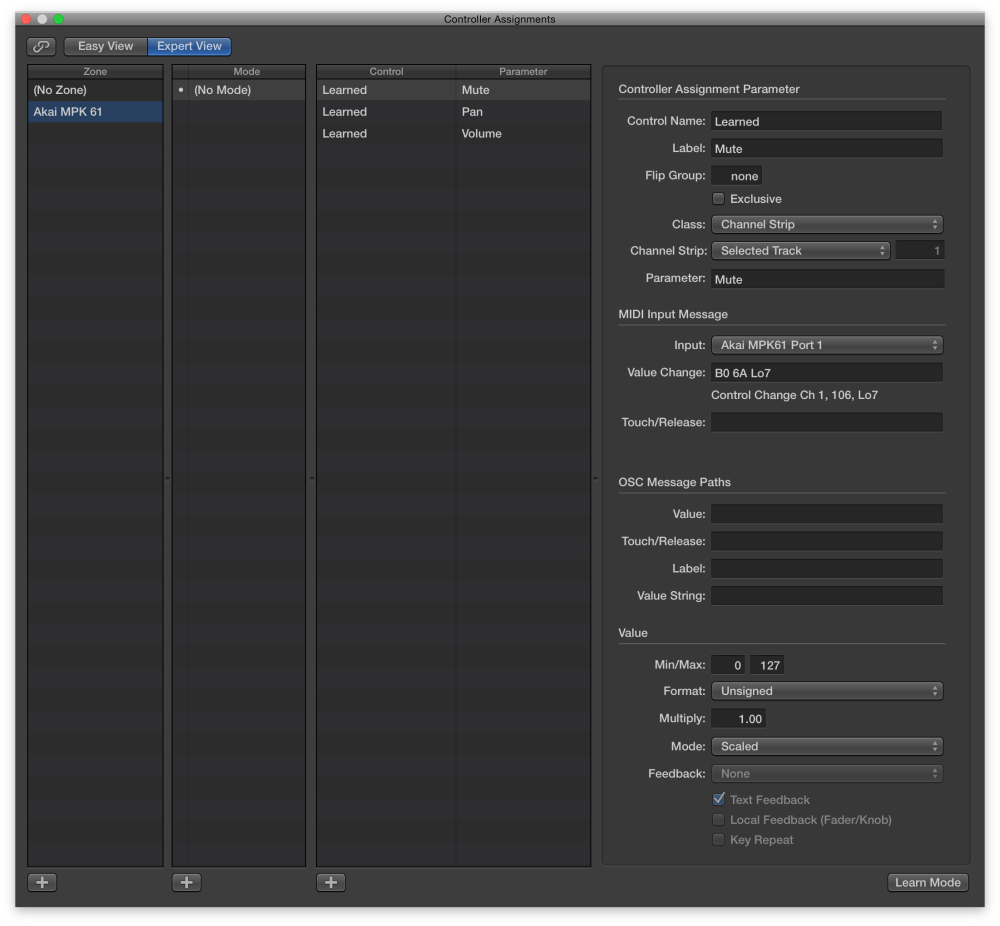This screenshot has width=1000, height=926.
Task: Open the Format dropdown set to Unsigned
Action: coord(827,690)
